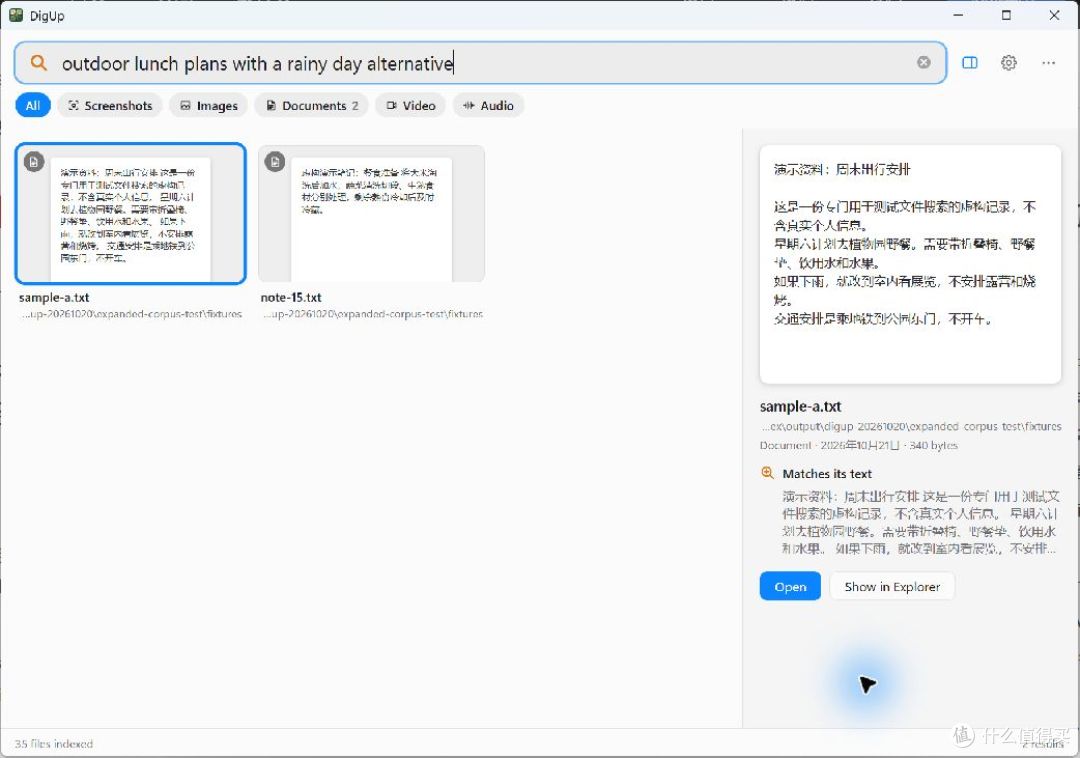Open sample-a.txt with the Open button
The width and height of the screenshot is (1080, 758).
[790, 587]
